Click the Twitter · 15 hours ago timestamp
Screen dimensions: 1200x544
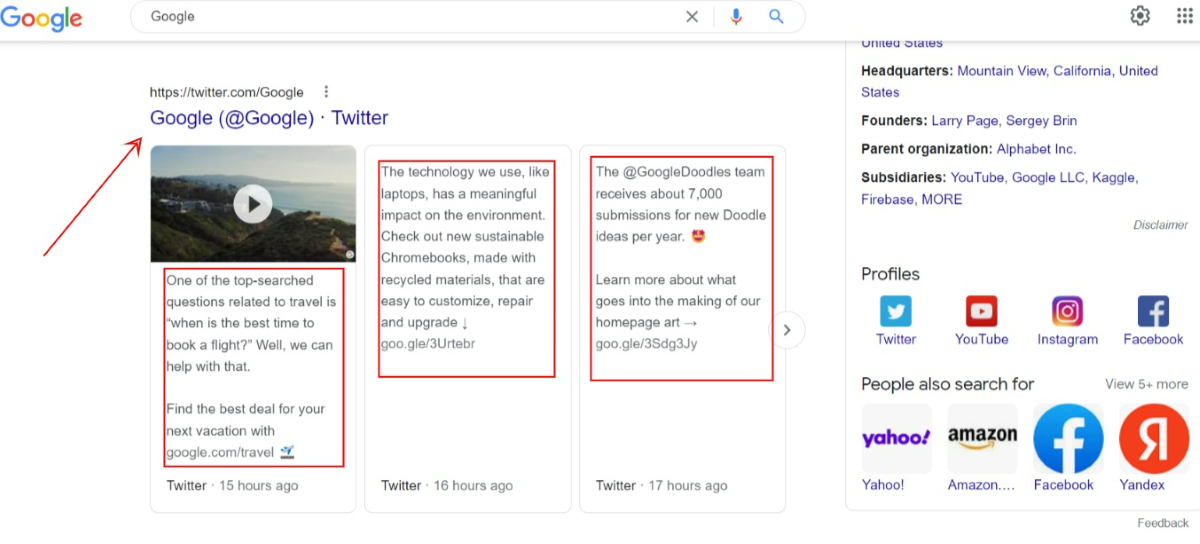pyautogui.click(x=232, y=485)
